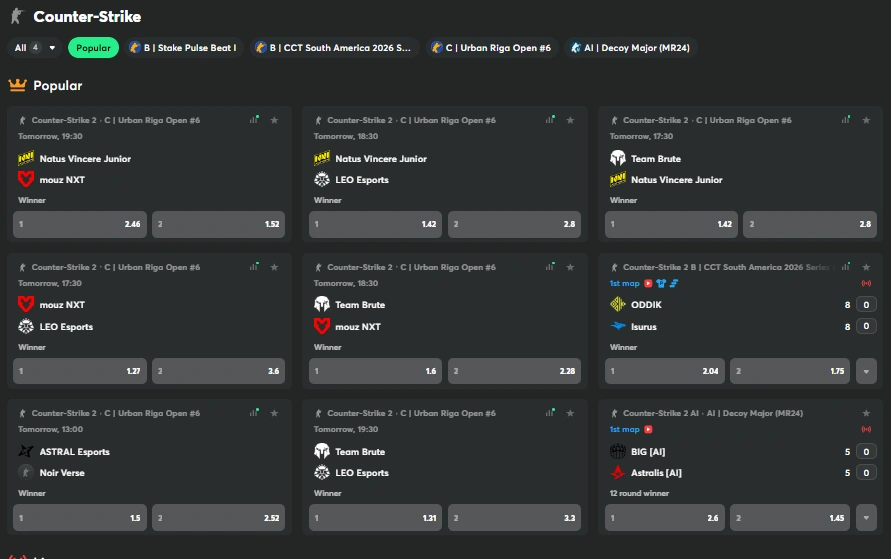The width and height of the screenshot is (891, 559).
Task: Bet on ASTRAL Esports at odds 1.5
Action: pyautogui.click(x=80, y=518)
